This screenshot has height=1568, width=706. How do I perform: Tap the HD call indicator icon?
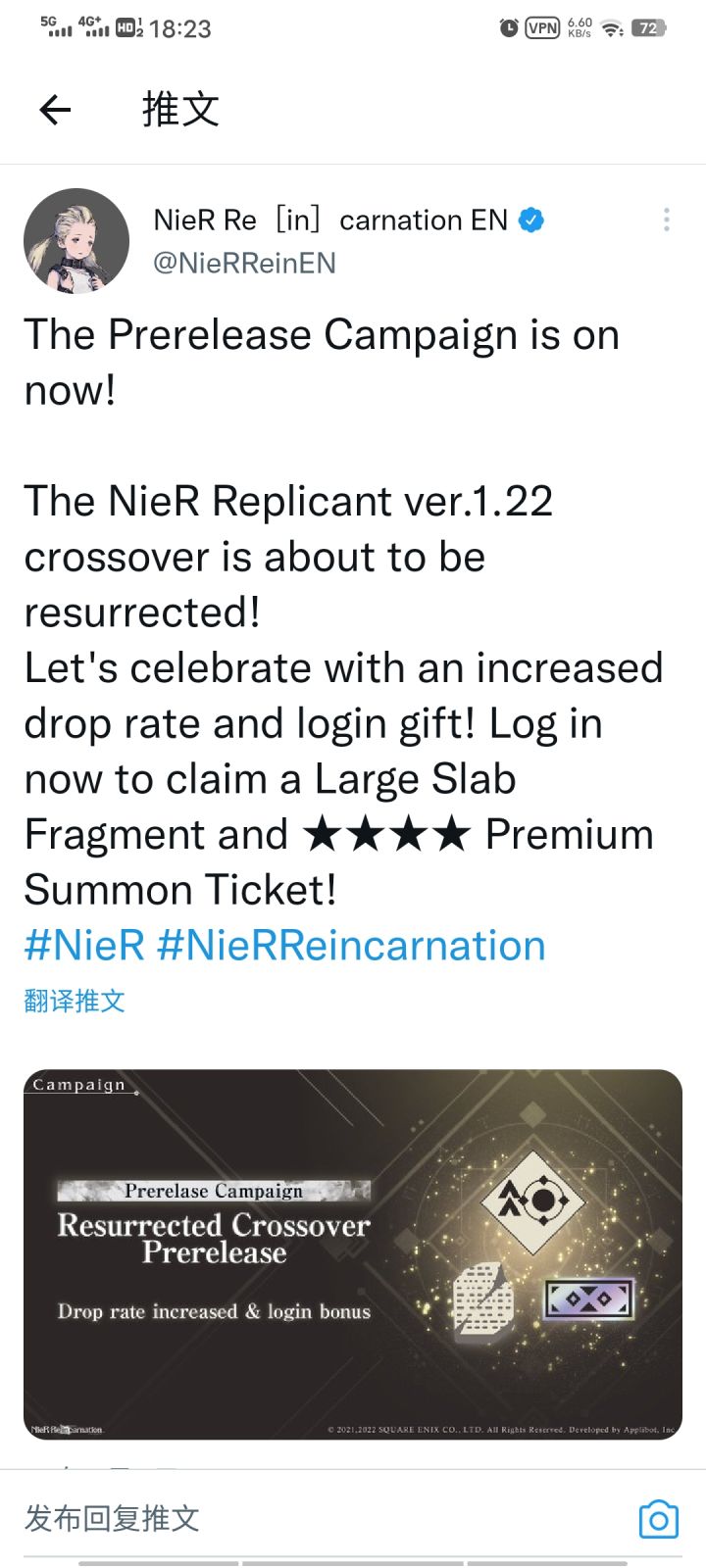128,27
